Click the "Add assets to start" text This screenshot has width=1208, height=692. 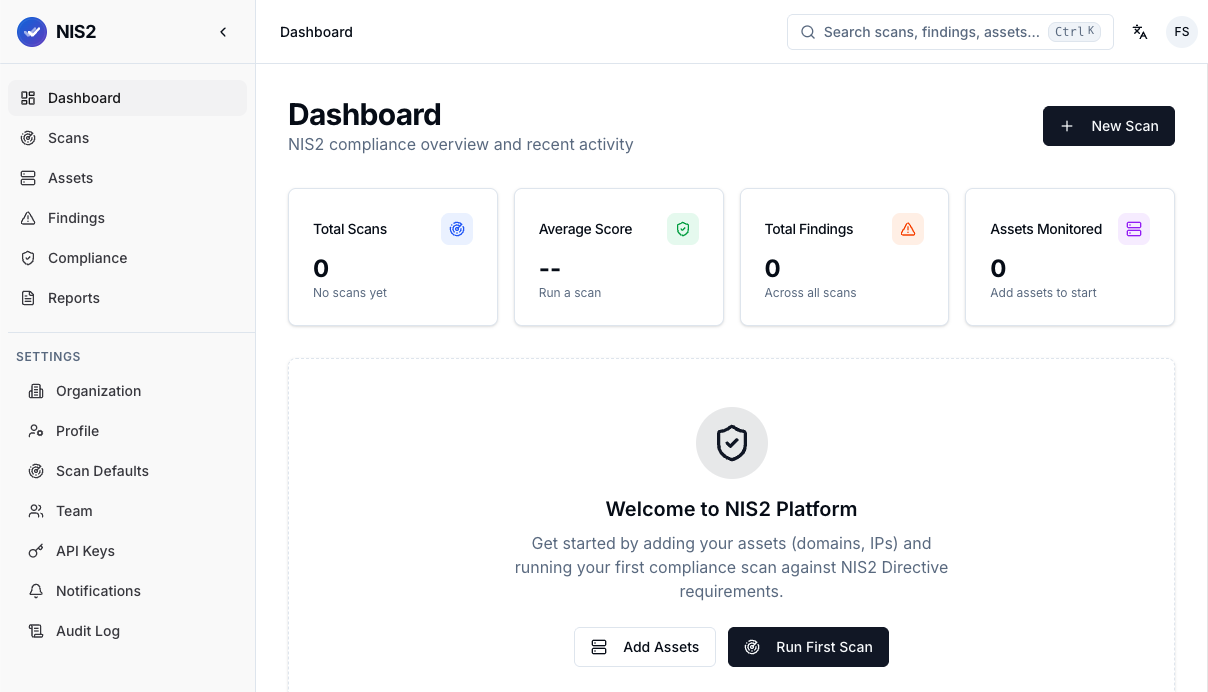(1043, 293)
